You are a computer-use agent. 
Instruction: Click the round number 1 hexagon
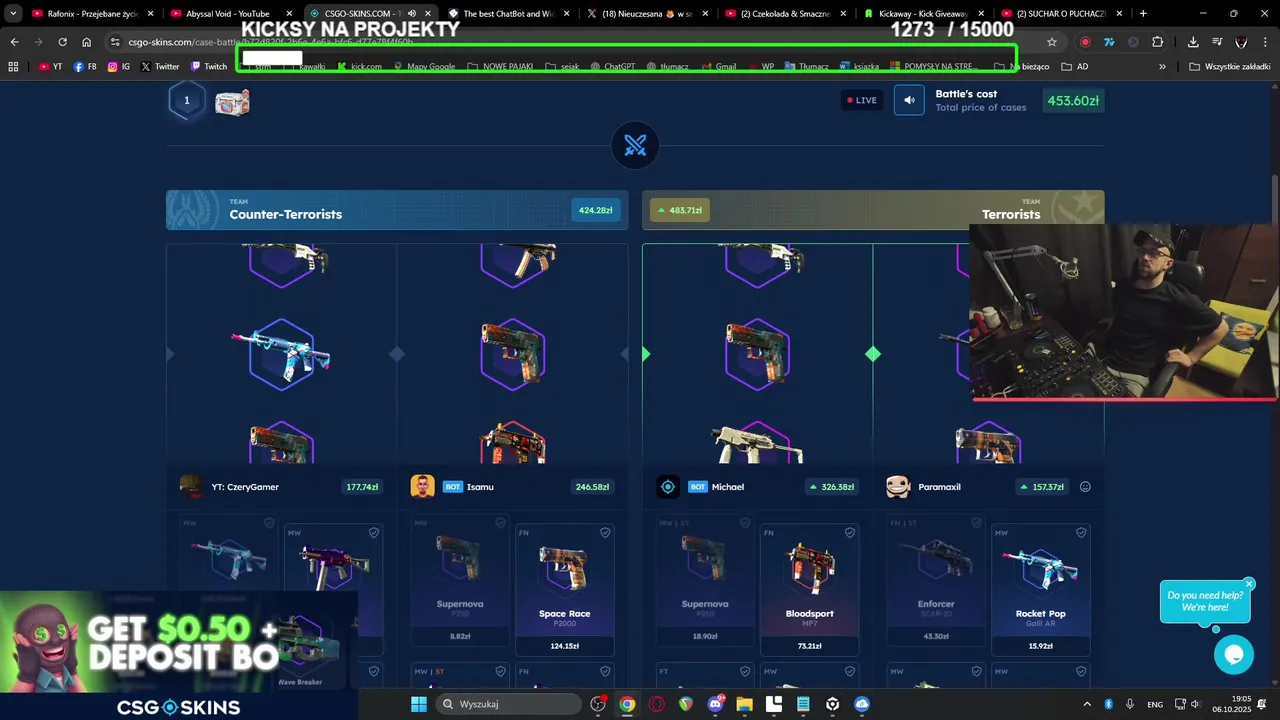point(186,100)
